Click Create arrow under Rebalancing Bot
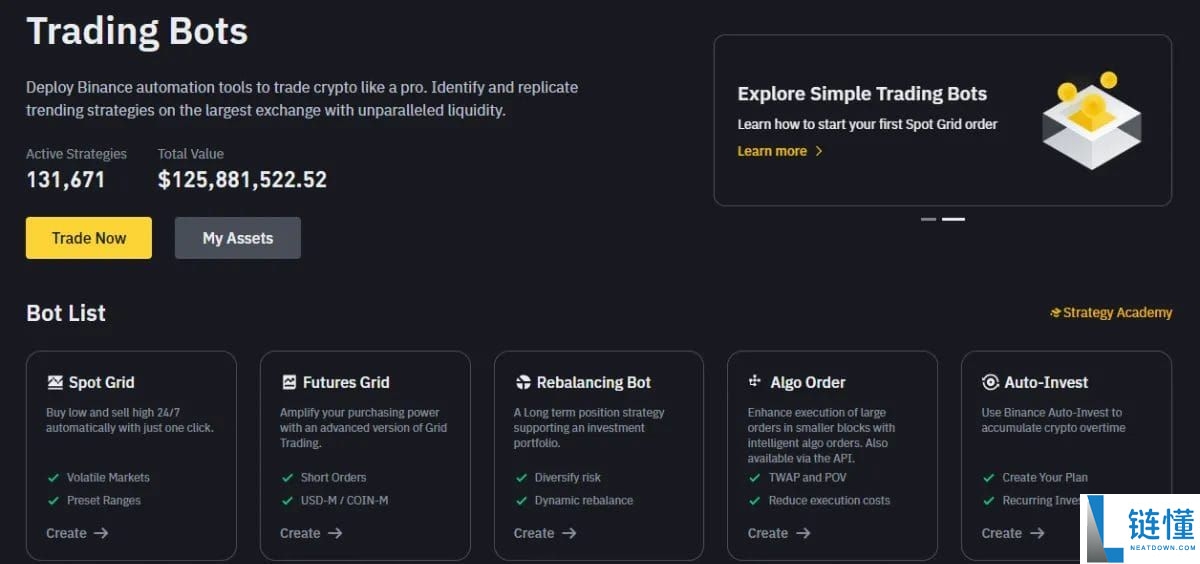Viewport: 1200px width, 564px height. tap(569, 533)
